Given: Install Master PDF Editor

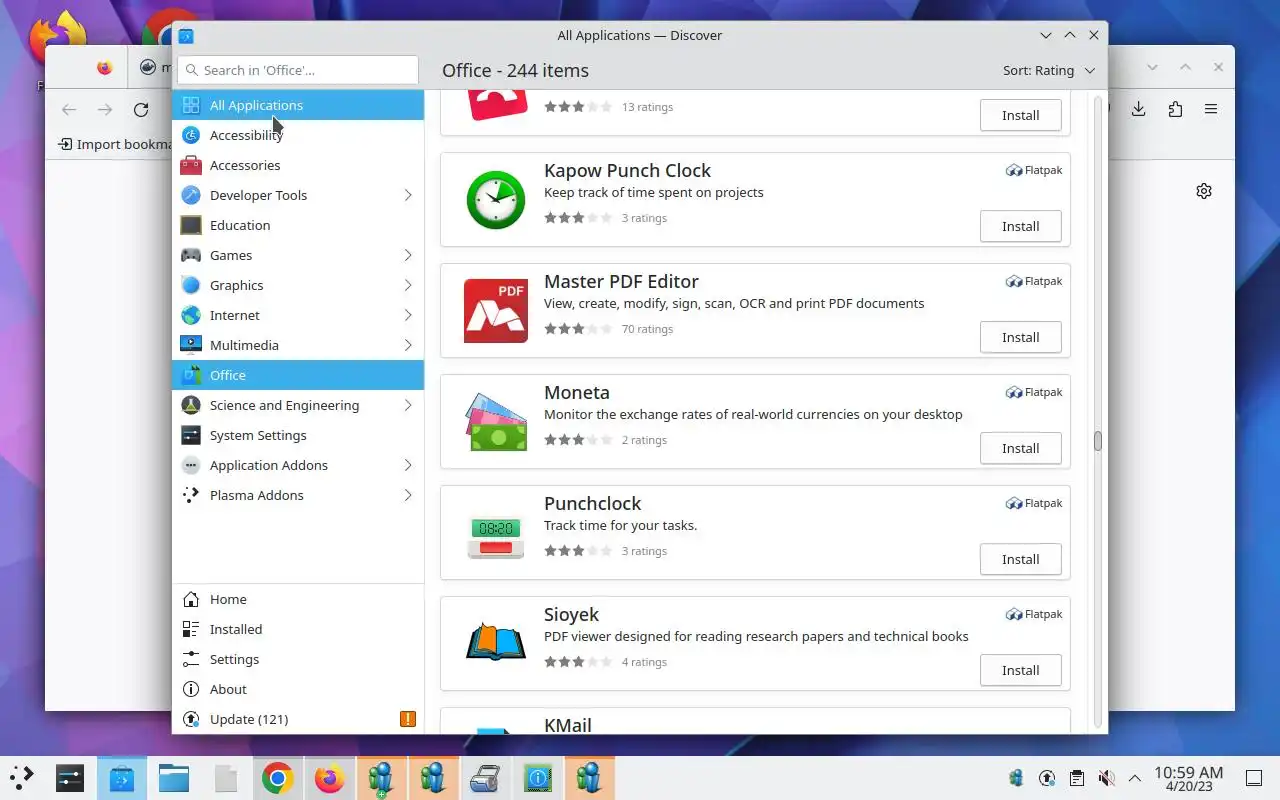Looking at the screenshot, I should click(1020, 337).
